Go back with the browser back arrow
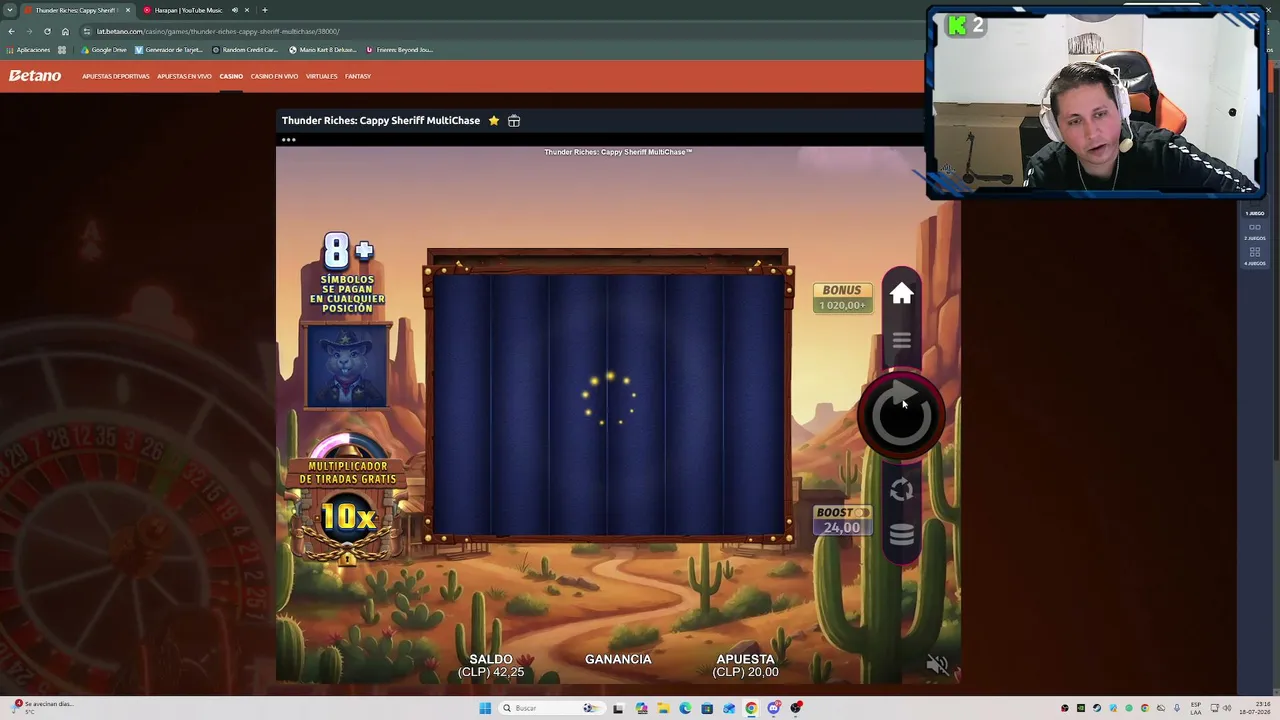Image resolution: width=1280 pixels, height=720 pixels. [11, 31]
